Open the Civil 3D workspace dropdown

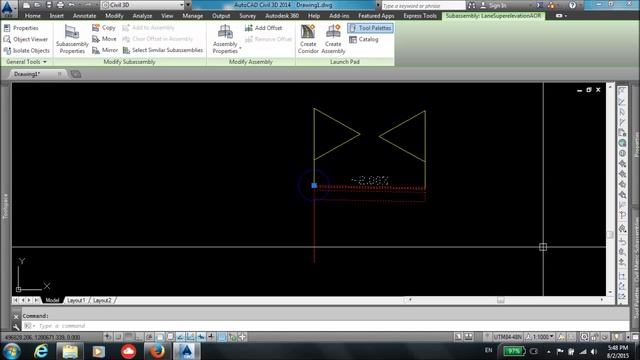143,5
